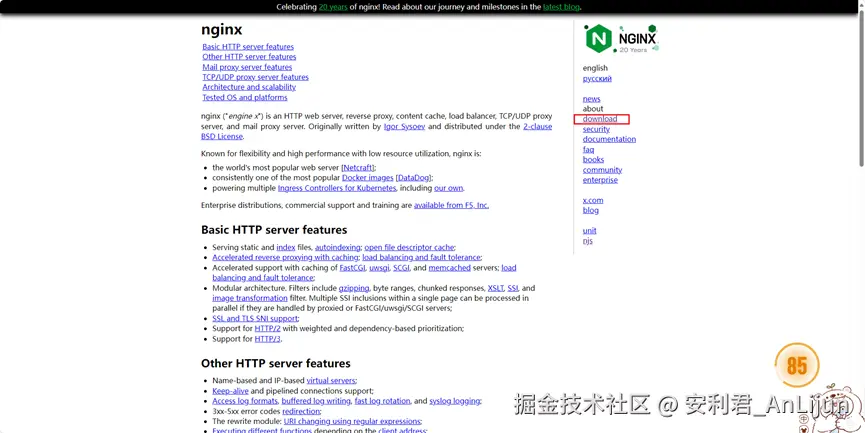Open URI changing using regular expressions link
Screen dimensions: 865x433
click(352, 421)
